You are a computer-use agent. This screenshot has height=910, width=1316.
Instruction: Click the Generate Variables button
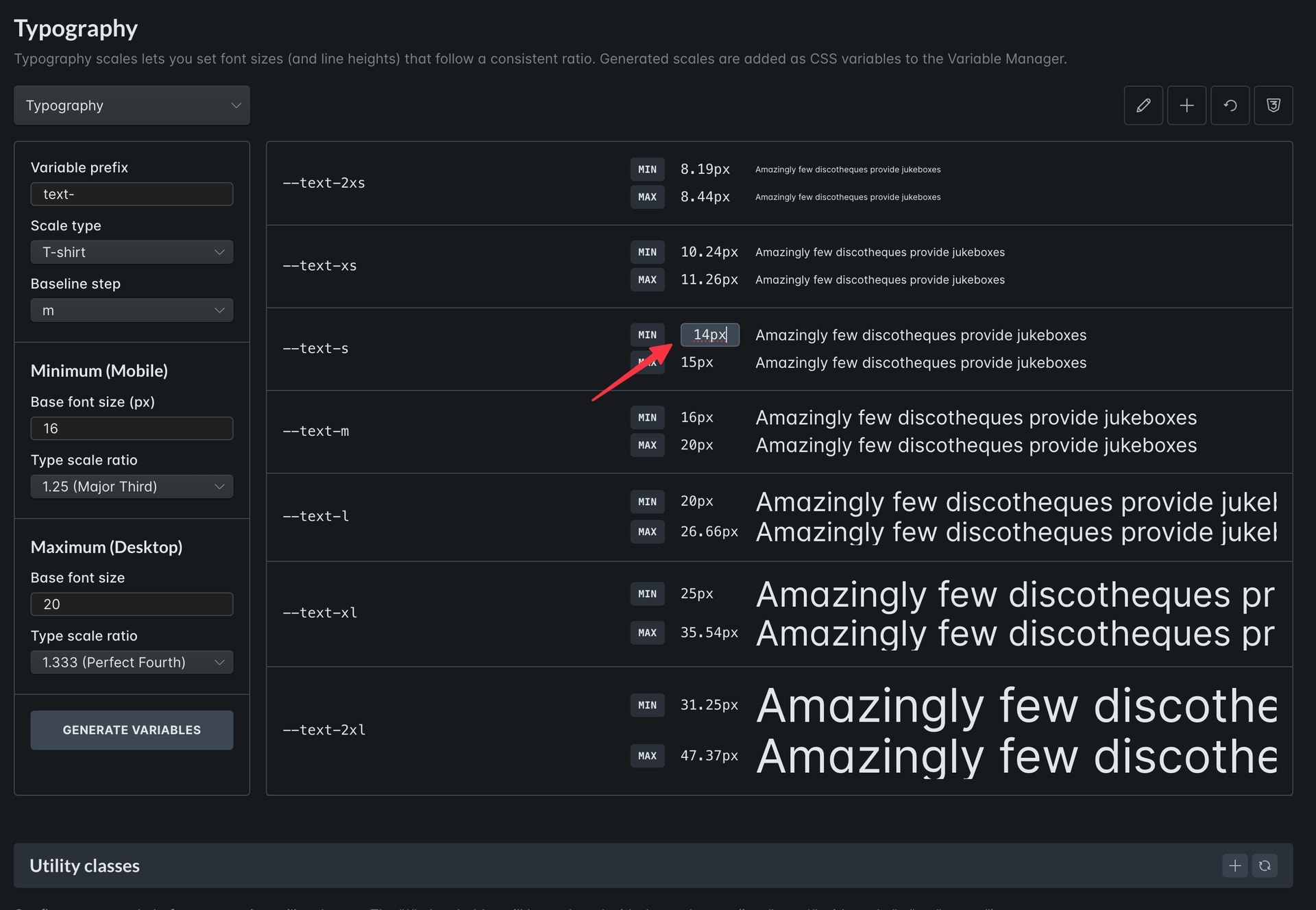[132, 730]
